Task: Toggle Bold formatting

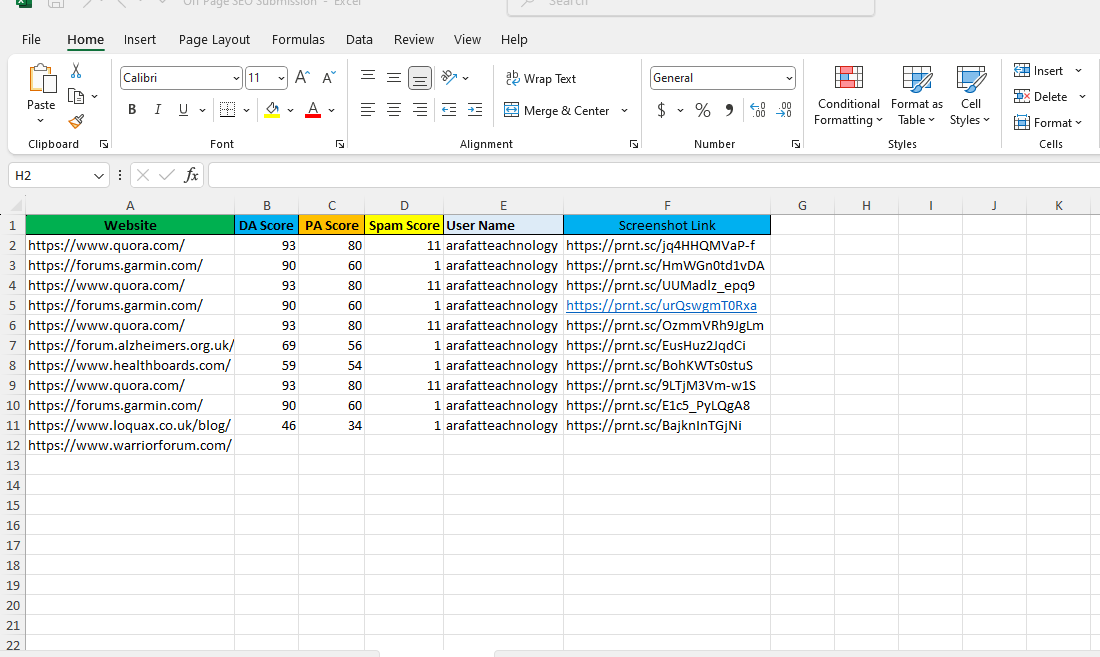Action: point(132,109)
